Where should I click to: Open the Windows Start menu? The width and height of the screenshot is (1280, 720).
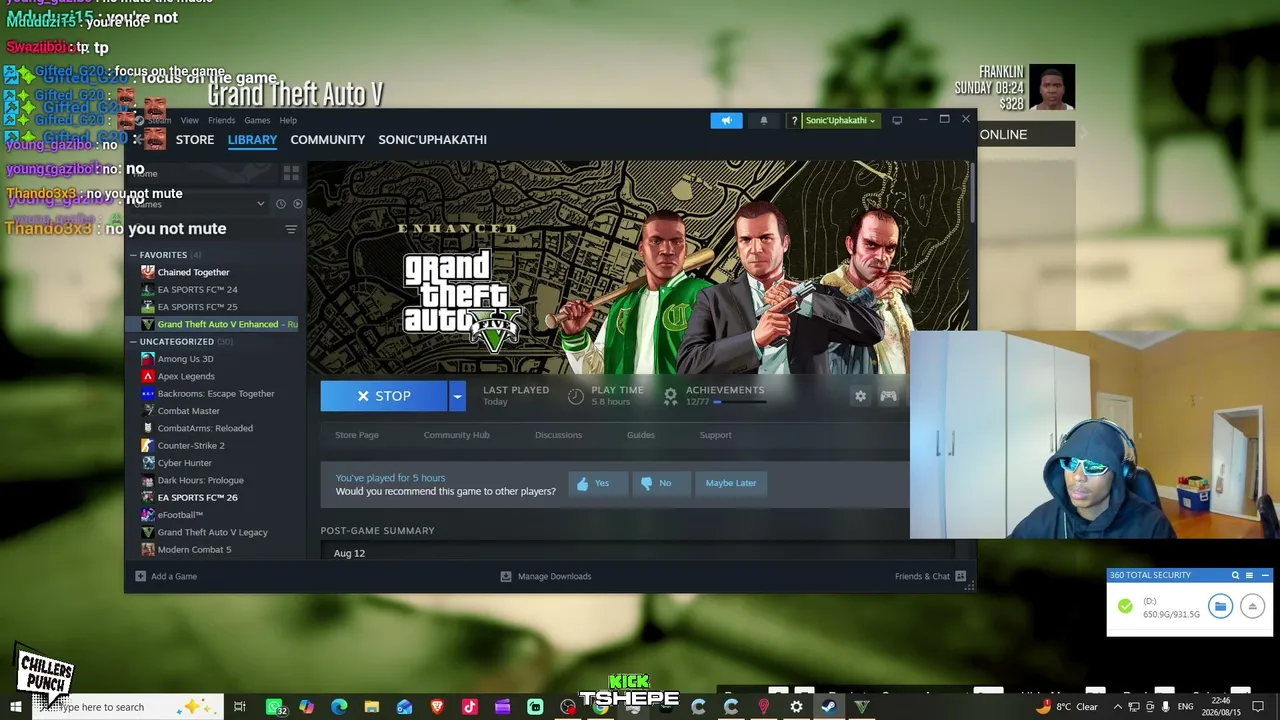tap(16, 707)
